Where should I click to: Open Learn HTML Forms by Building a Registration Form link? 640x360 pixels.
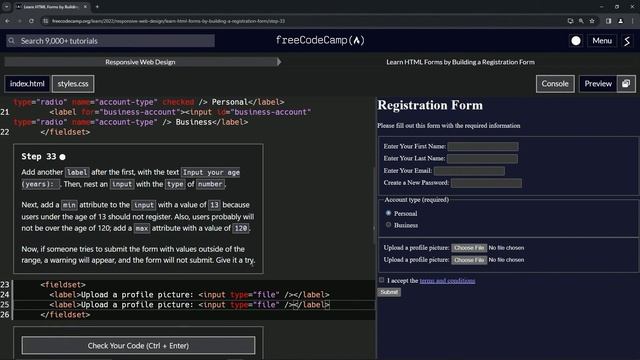460,62
